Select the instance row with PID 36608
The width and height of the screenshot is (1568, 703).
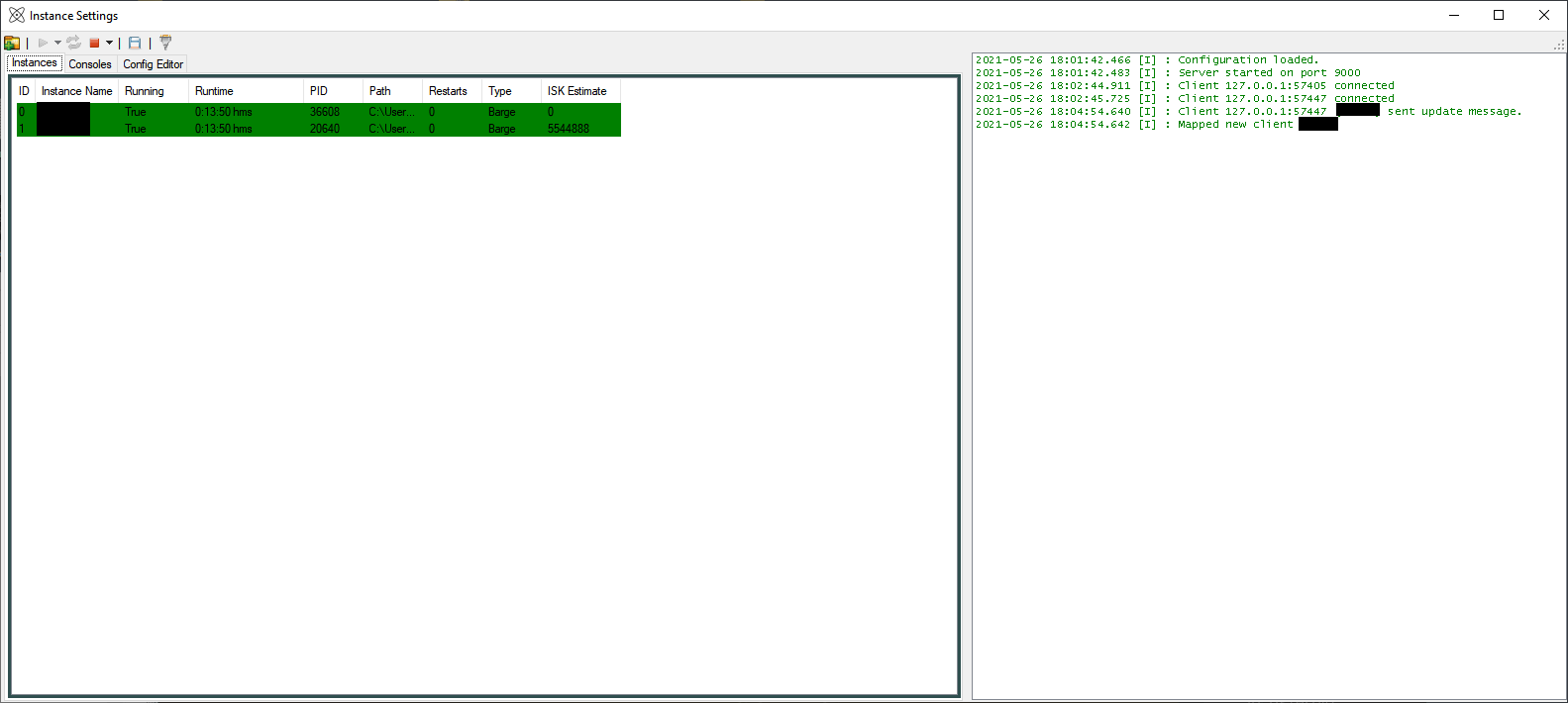(x=319, y=112)
